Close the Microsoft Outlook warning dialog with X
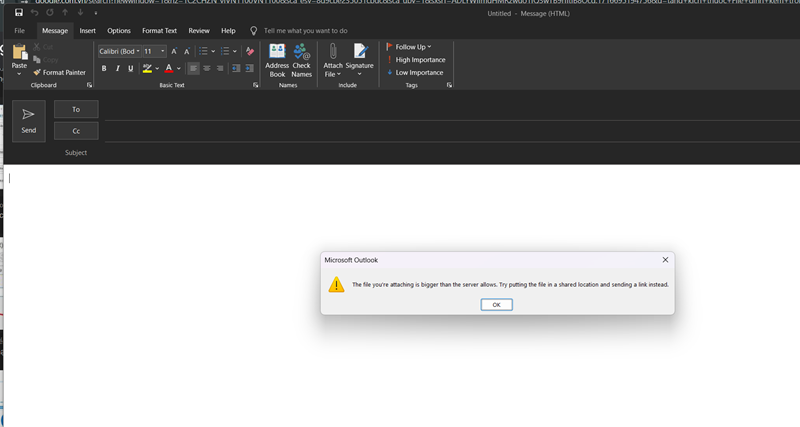Viewport: 800px width, 427px height. tap(665, 260)
